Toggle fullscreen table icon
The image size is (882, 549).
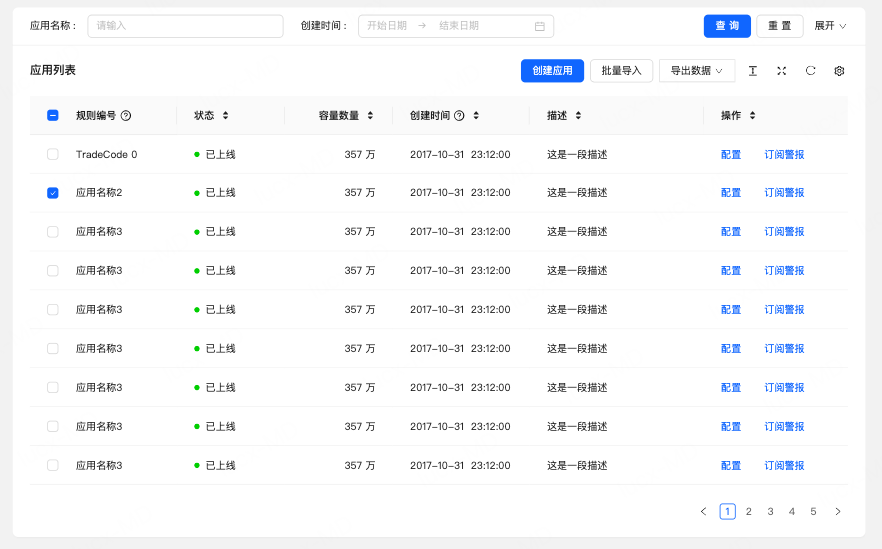click(x=781, y=71)
